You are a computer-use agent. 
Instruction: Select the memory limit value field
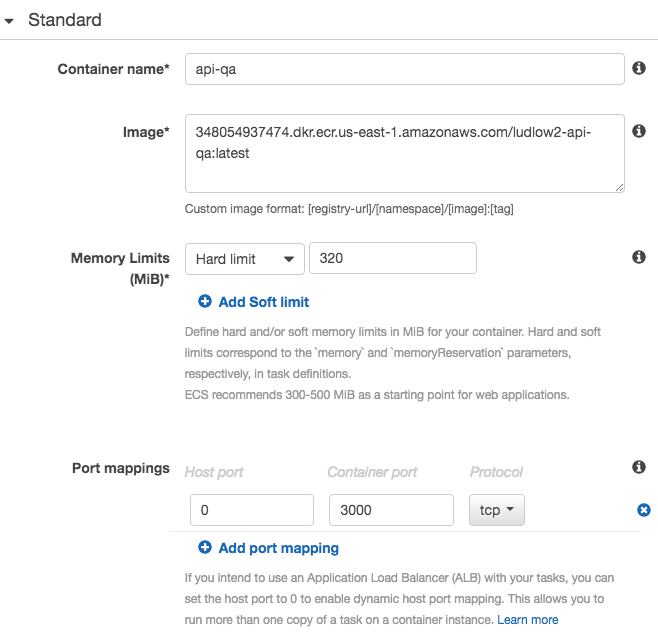coord(392,259)
